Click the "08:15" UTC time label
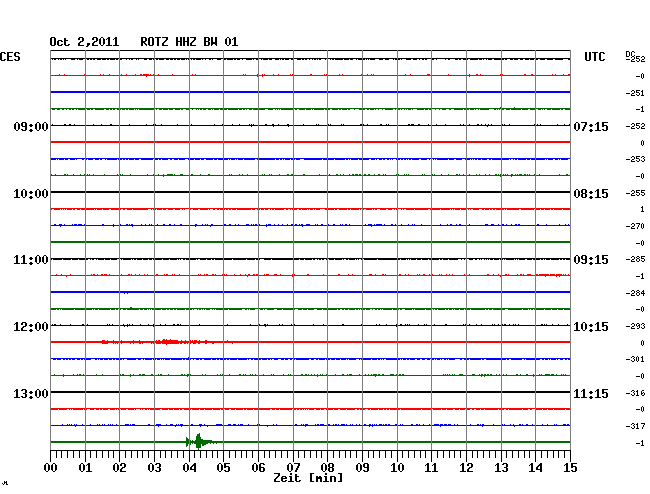 591,194
